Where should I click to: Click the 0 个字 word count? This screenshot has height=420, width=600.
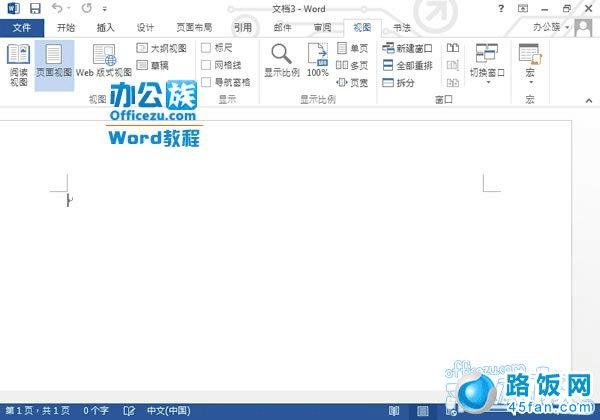pos(96,411)
